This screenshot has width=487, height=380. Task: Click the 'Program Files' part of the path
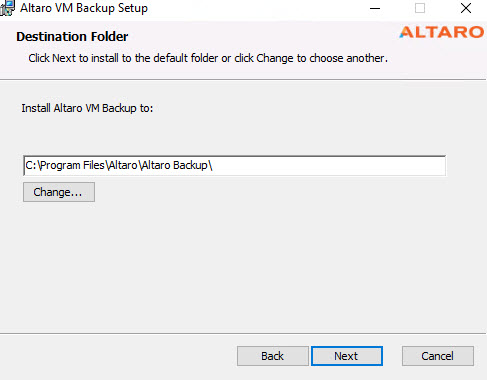(72, 165)
